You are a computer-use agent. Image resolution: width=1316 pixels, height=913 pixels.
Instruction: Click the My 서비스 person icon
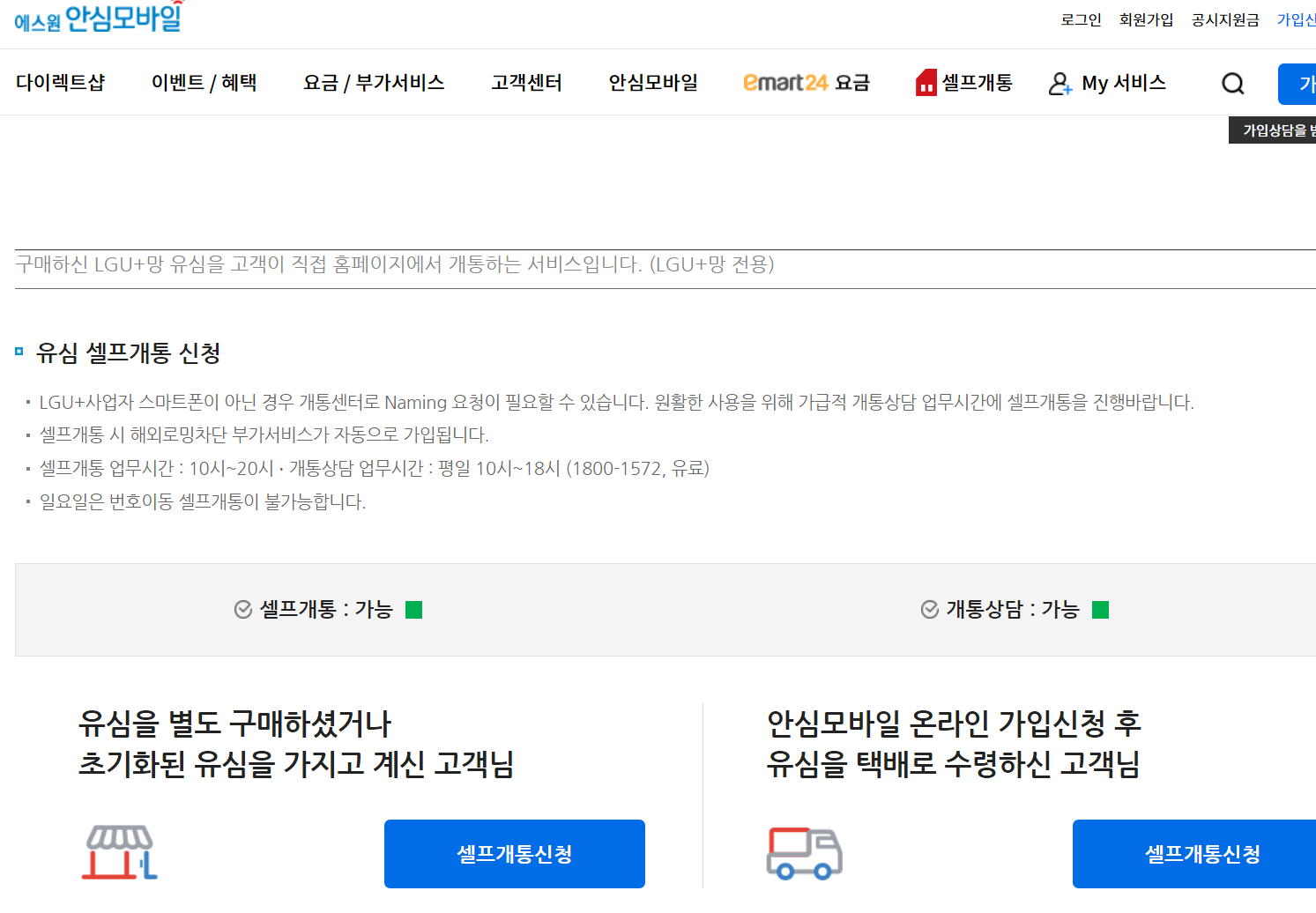pos(1060,84)
